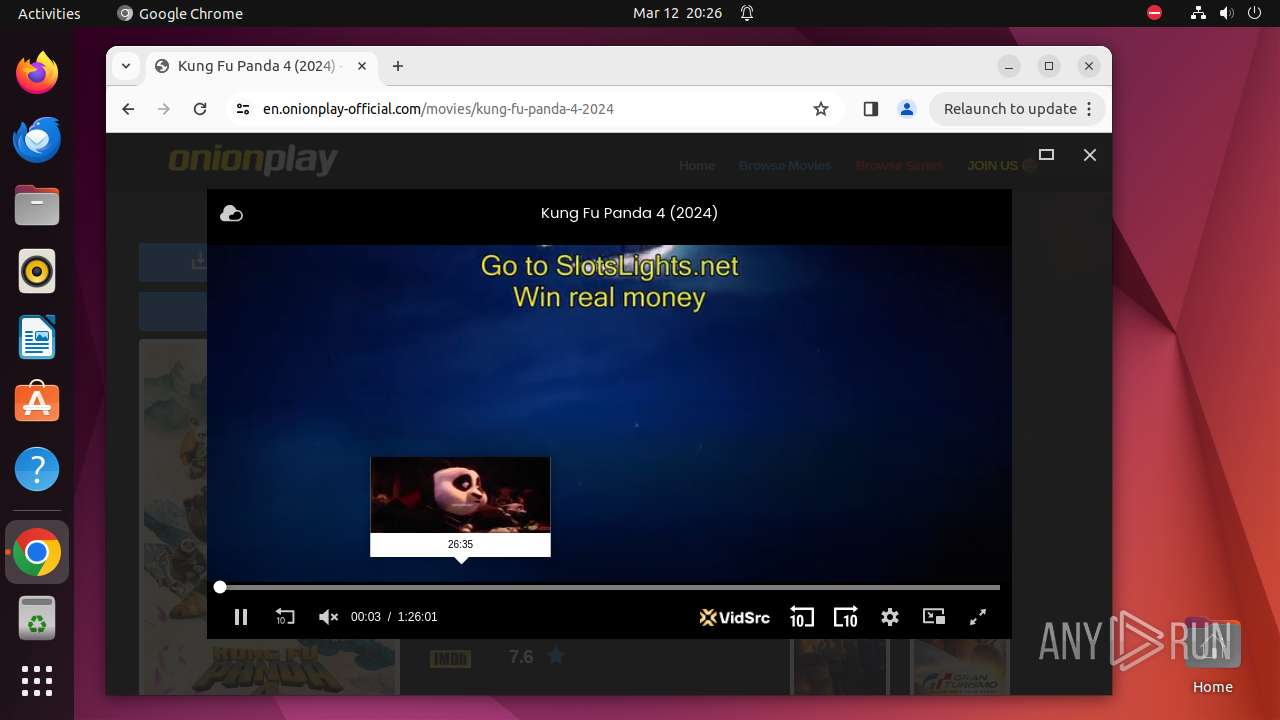Open system volume tray icon
Viewport: 1280px width, 720px height.
point(1226,13)
